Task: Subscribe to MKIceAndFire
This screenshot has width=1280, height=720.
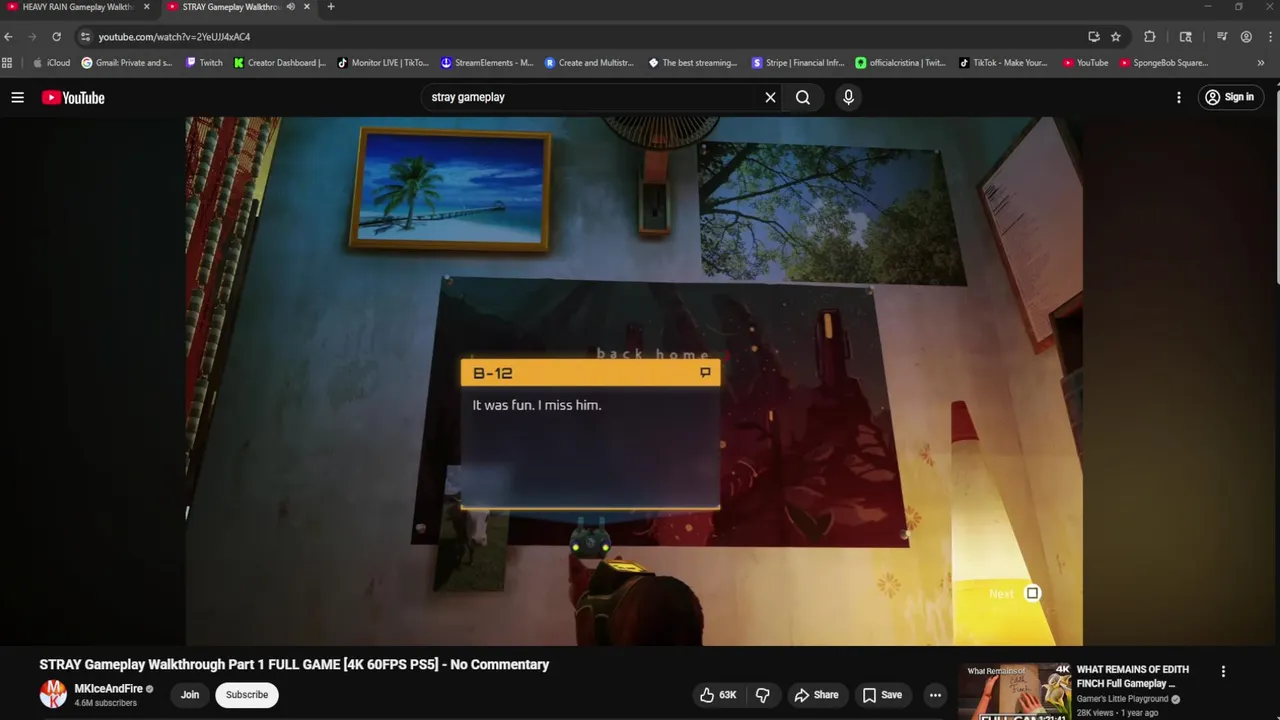Action: point(247,695)
